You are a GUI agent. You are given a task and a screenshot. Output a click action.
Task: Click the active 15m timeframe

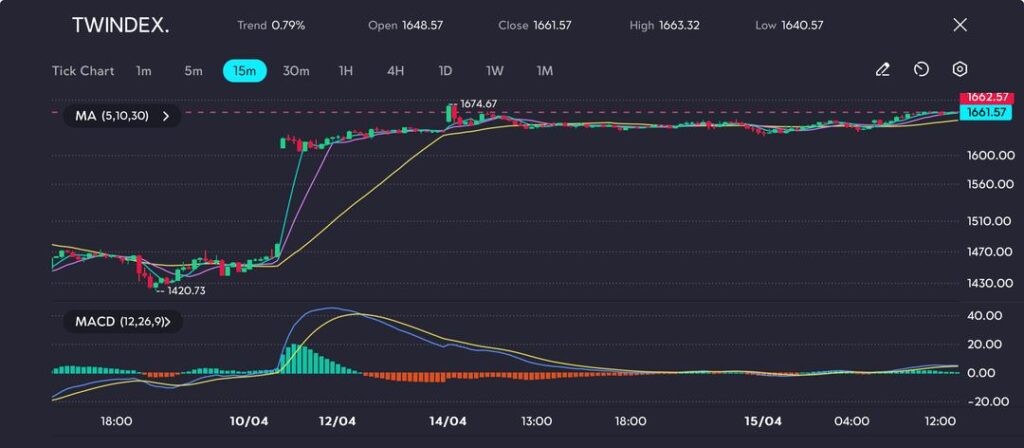244,71
